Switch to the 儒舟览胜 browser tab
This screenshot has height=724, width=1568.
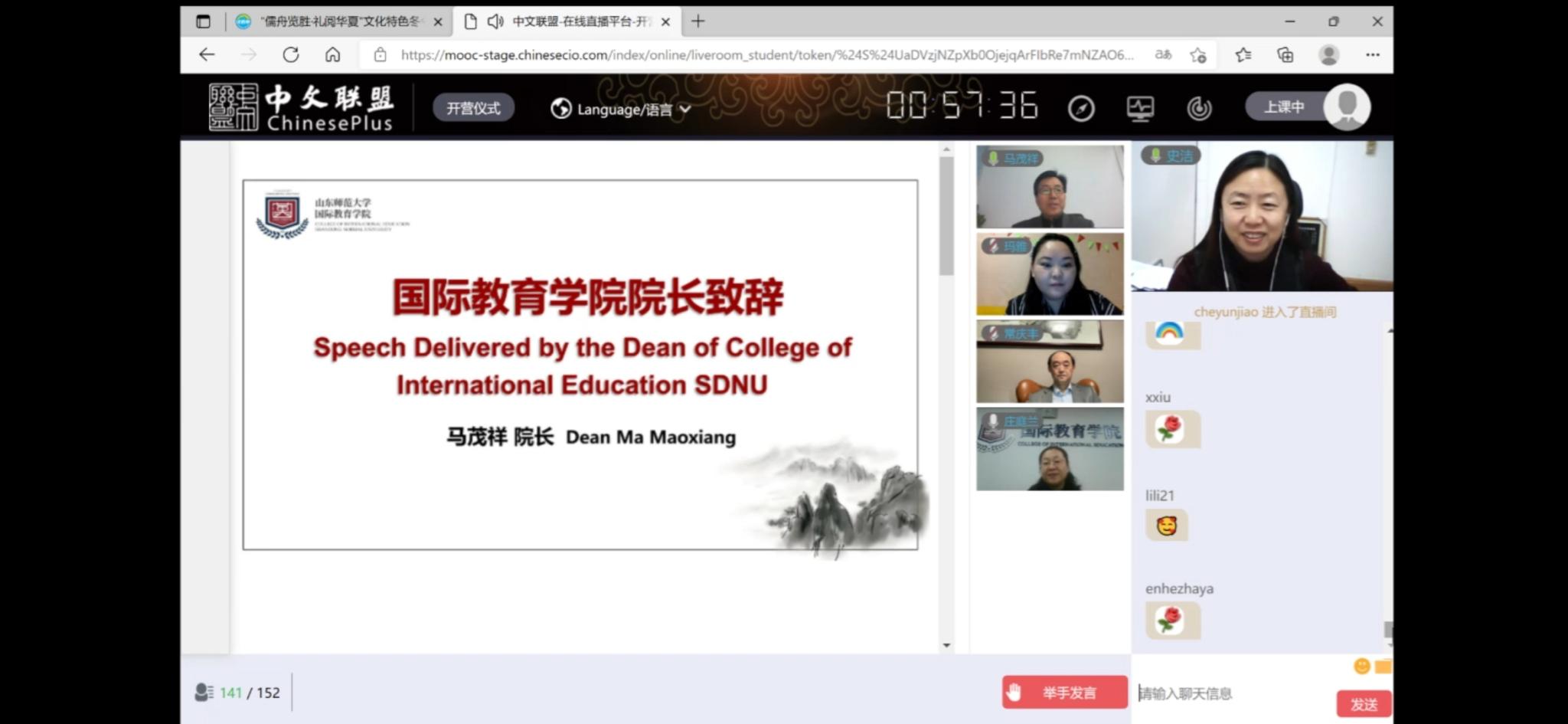(337, 21)
